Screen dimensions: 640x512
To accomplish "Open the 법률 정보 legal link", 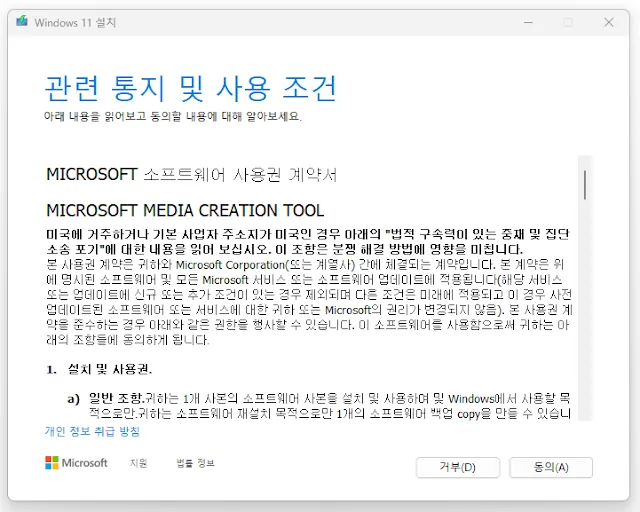I will pos(195,463).
